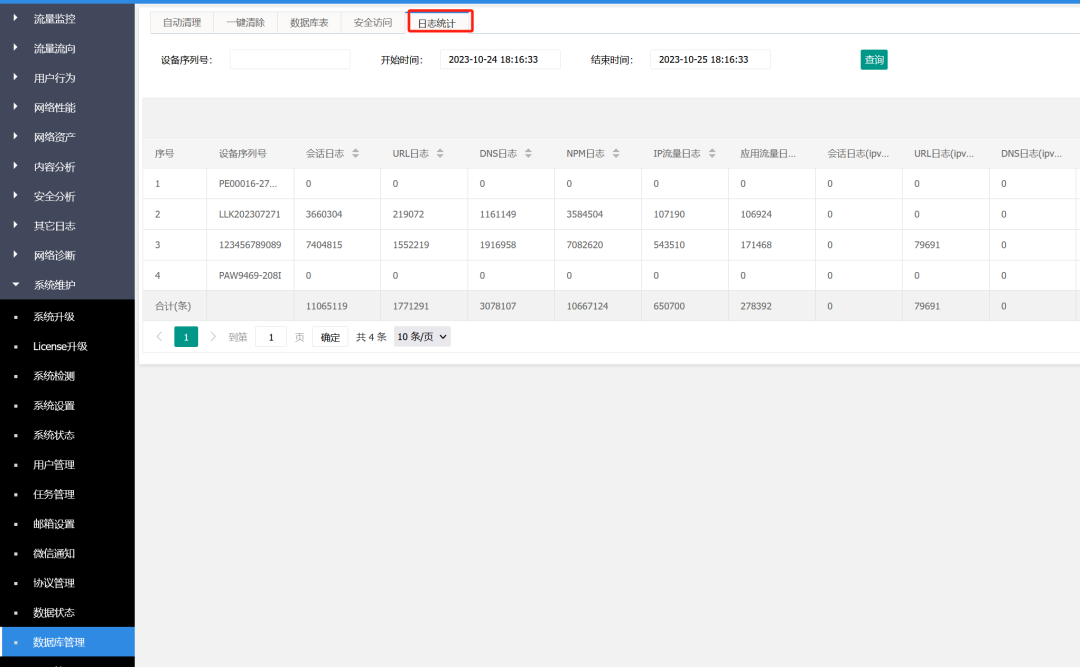Switch to the 数据库表 tab
Viewport: 1080px width, 667px height.
click(x=309, y=23)
